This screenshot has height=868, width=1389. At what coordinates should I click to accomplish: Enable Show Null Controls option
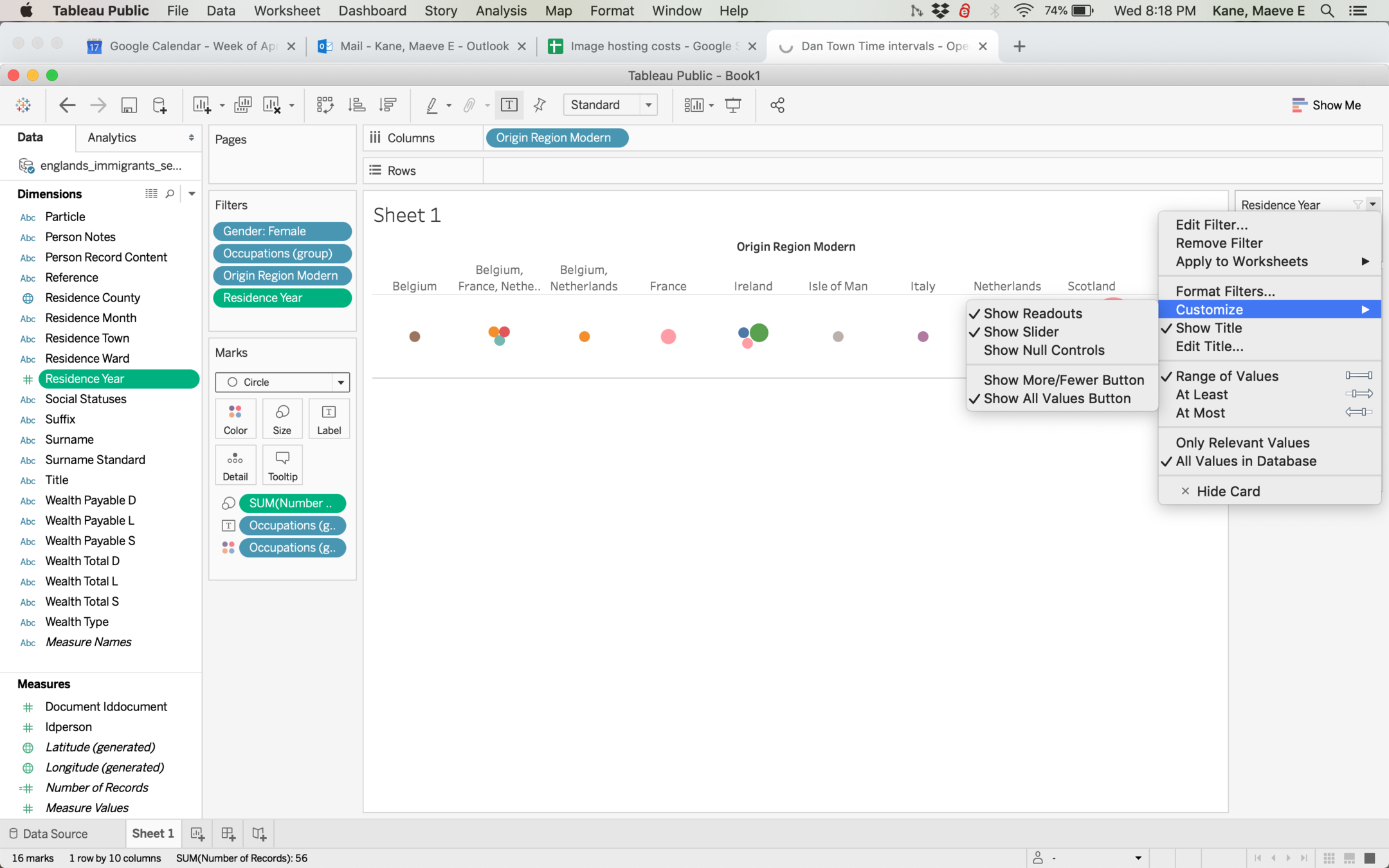[x=1043, y=350]
